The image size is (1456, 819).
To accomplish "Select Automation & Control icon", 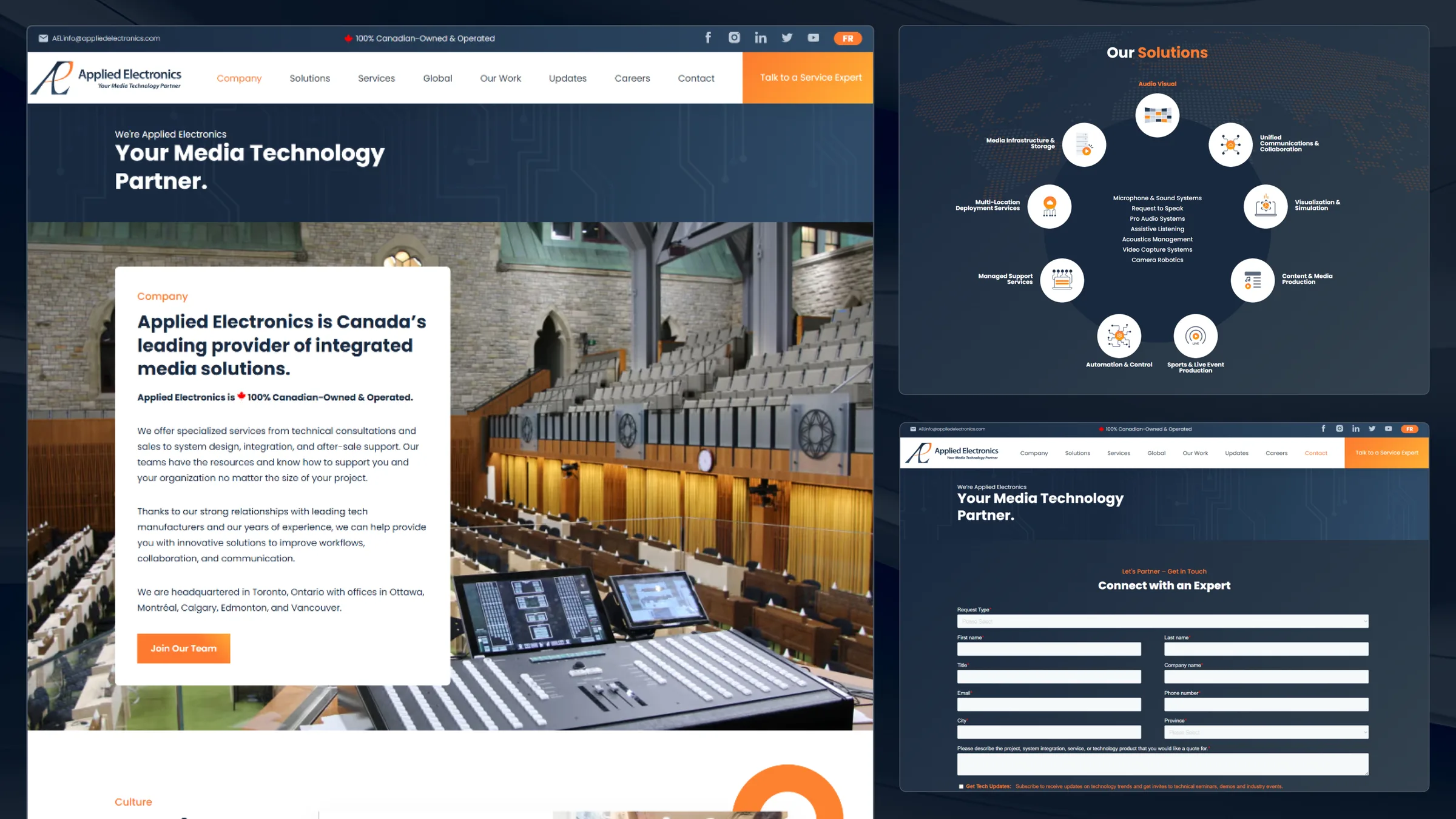I will pyautogui.click(x=1119, y=335).
